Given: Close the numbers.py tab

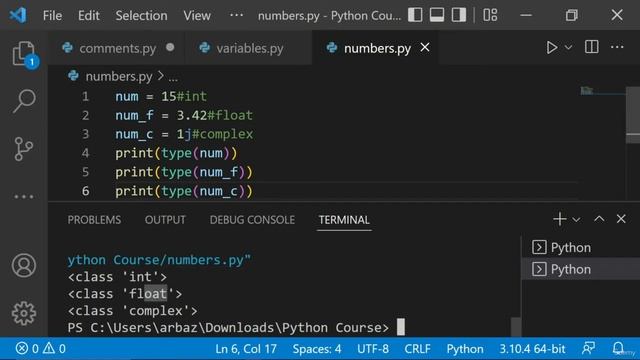Looking at the screenshot, I should point(425,47).
